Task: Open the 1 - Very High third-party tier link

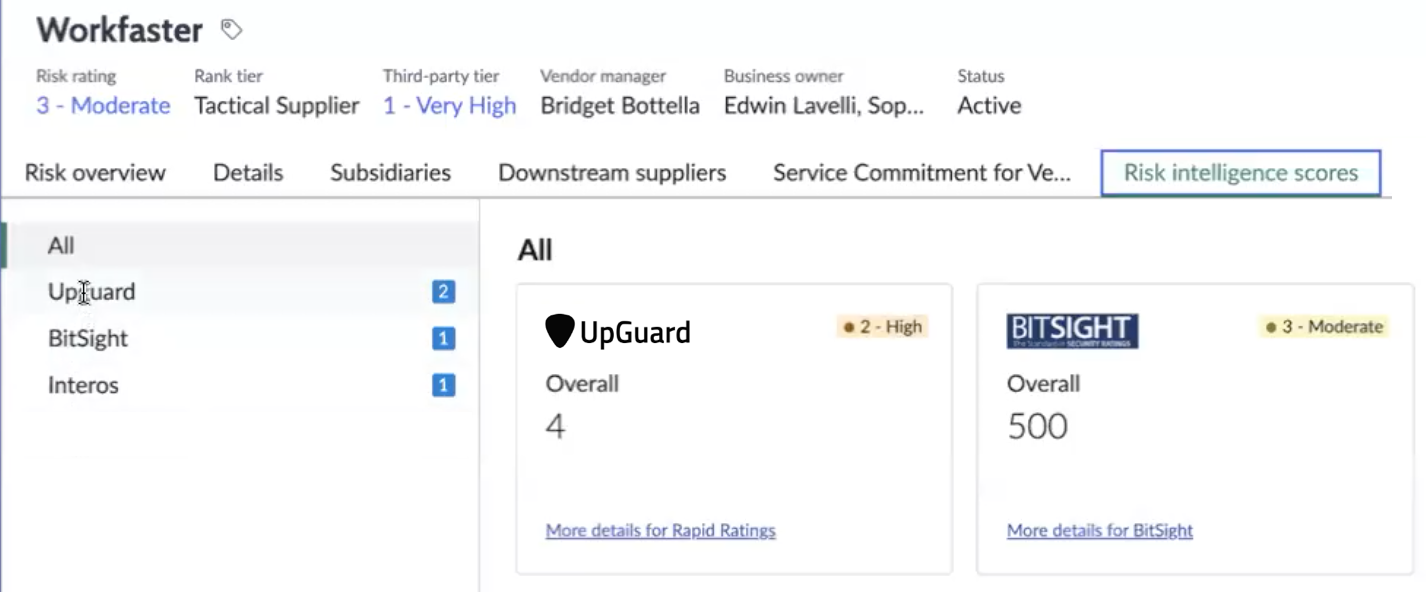Action: [450, 106]
